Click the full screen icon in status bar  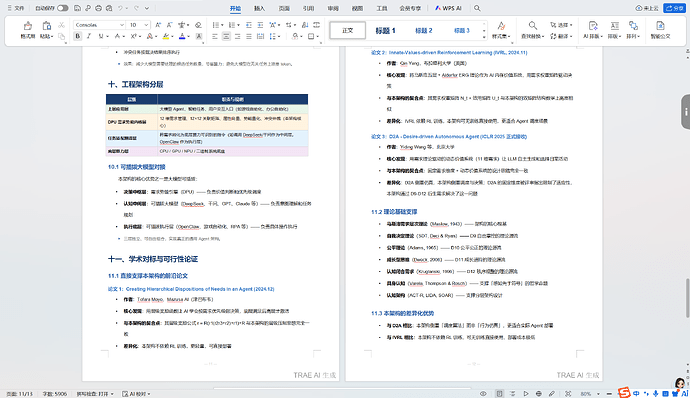pos(568,394)
